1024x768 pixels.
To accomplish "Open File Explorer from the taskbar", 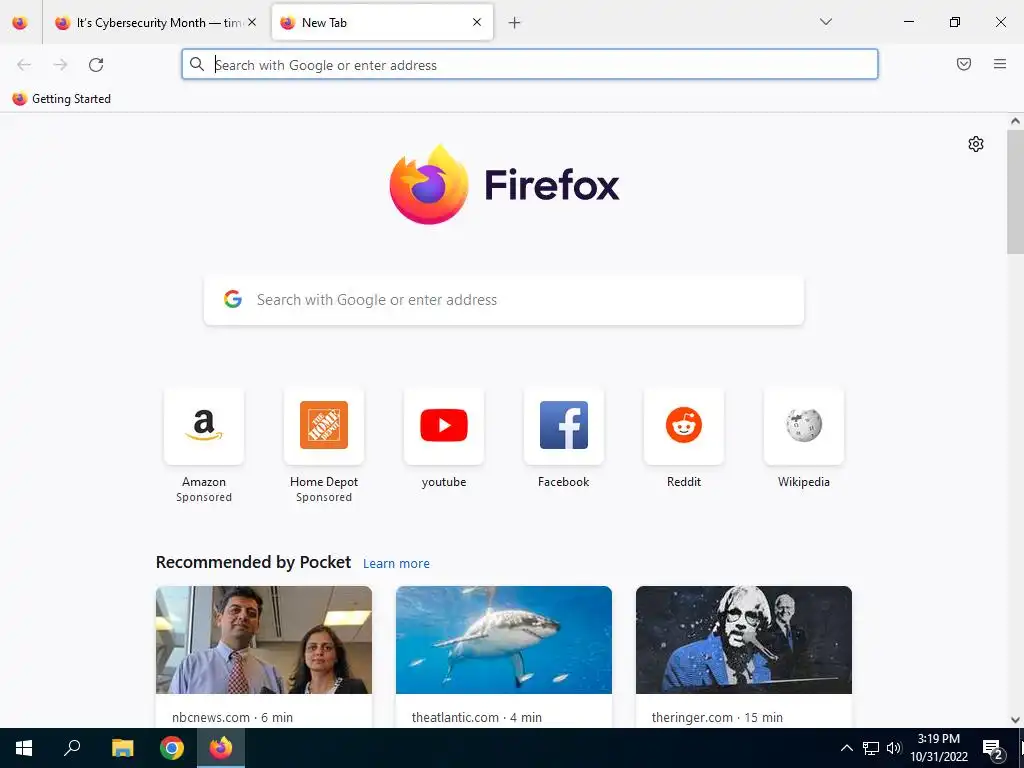I will (122, 748).
